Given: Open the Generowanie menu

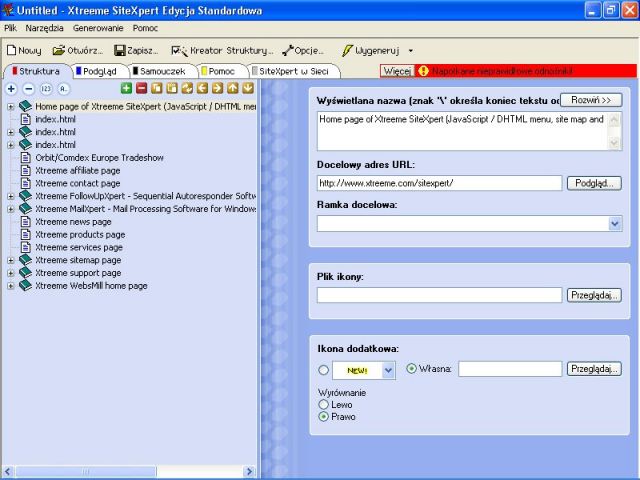Looking at the screenshot, I should [98, 28].
